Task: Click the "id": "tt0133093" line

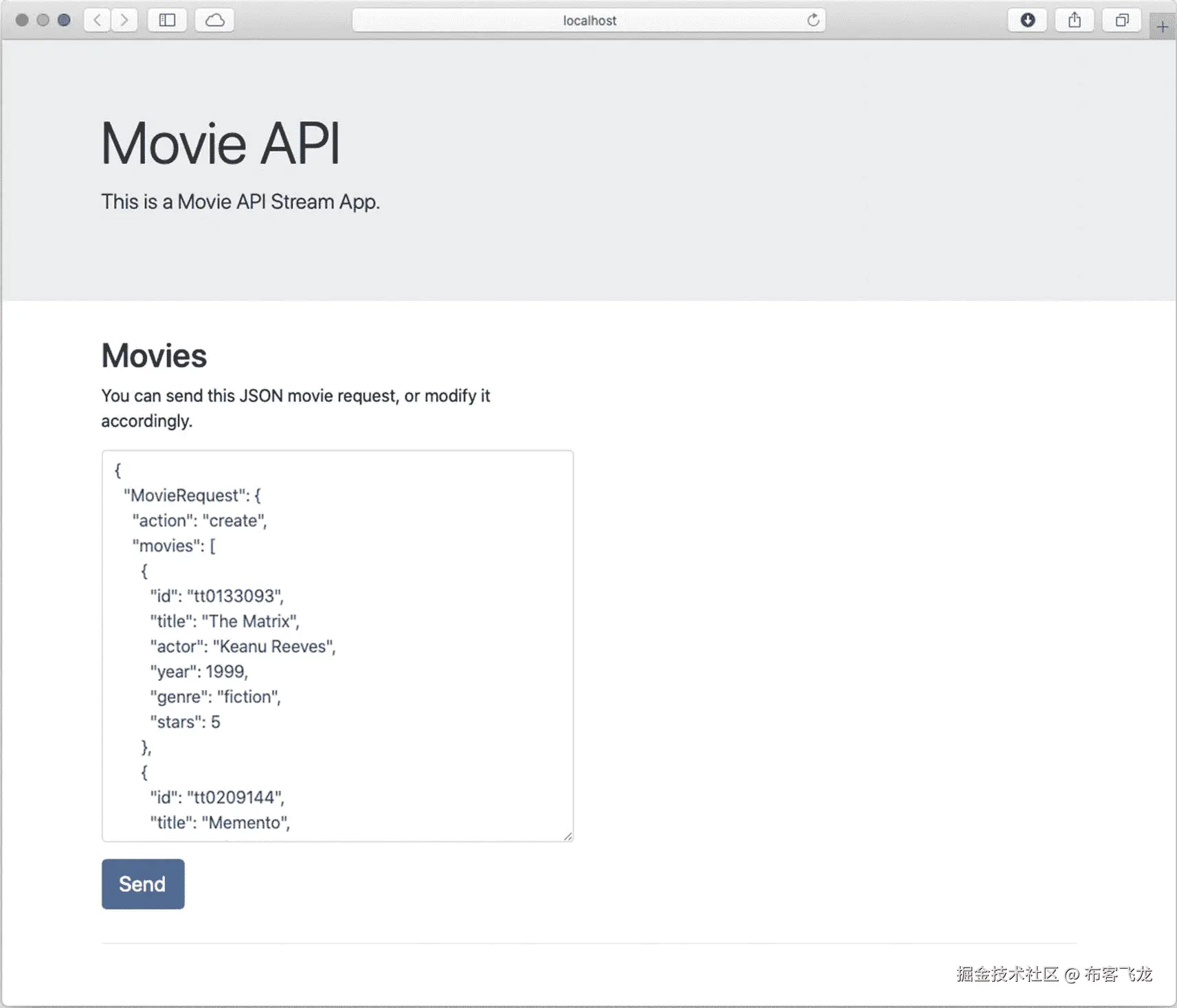Action: 216,596
